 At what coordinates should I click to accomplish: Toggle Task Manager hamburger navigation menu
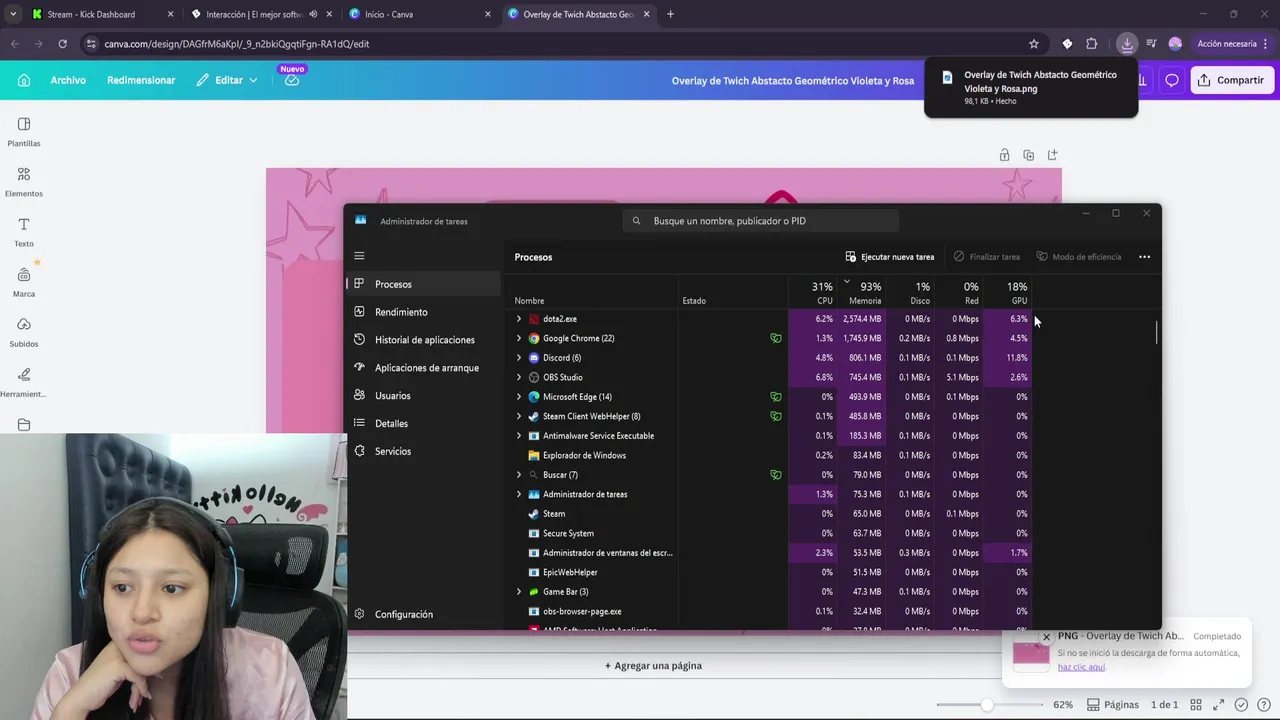(359, 256)
